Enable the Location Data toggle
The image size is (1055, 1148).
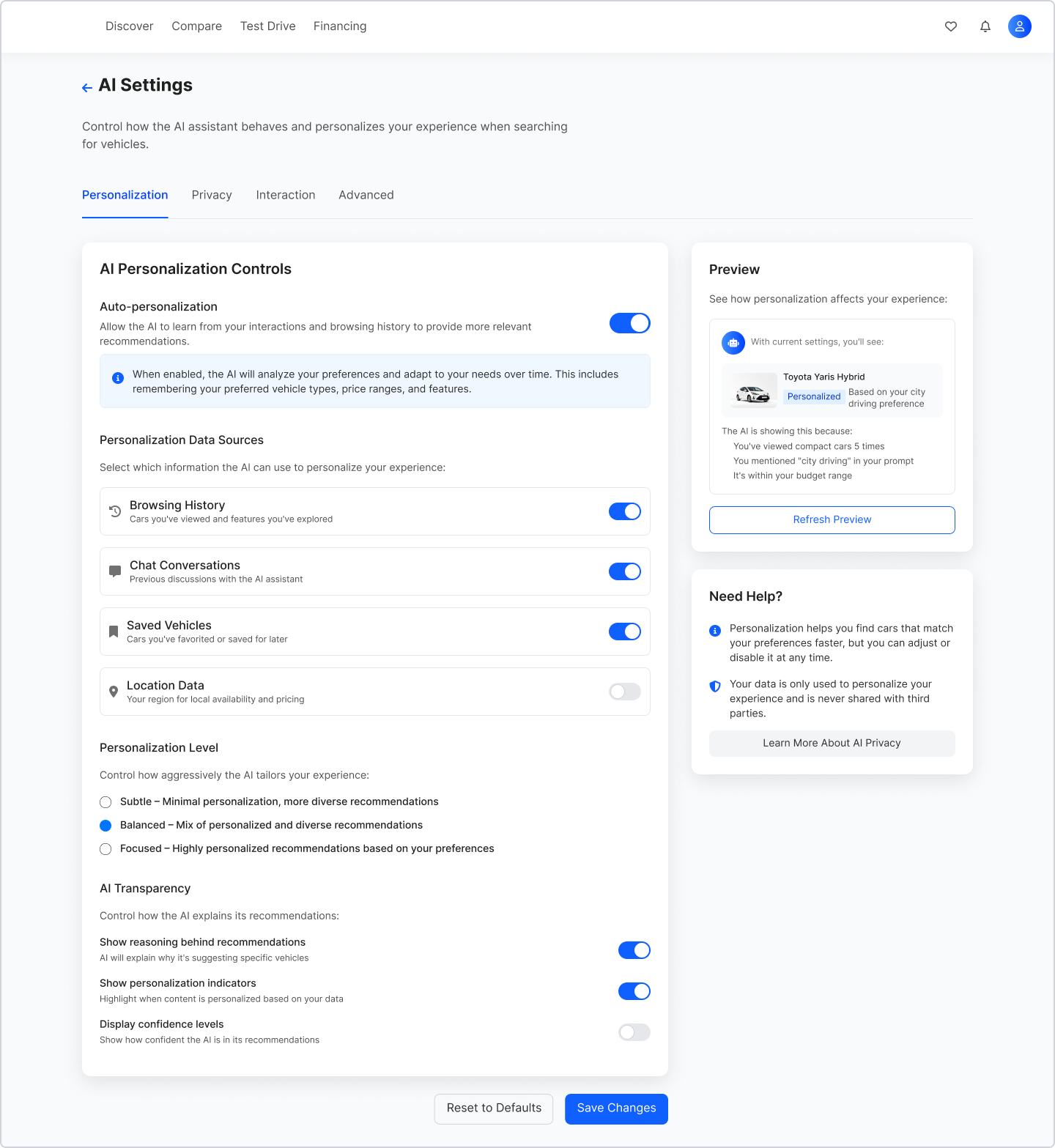click(x=624, y=692)
